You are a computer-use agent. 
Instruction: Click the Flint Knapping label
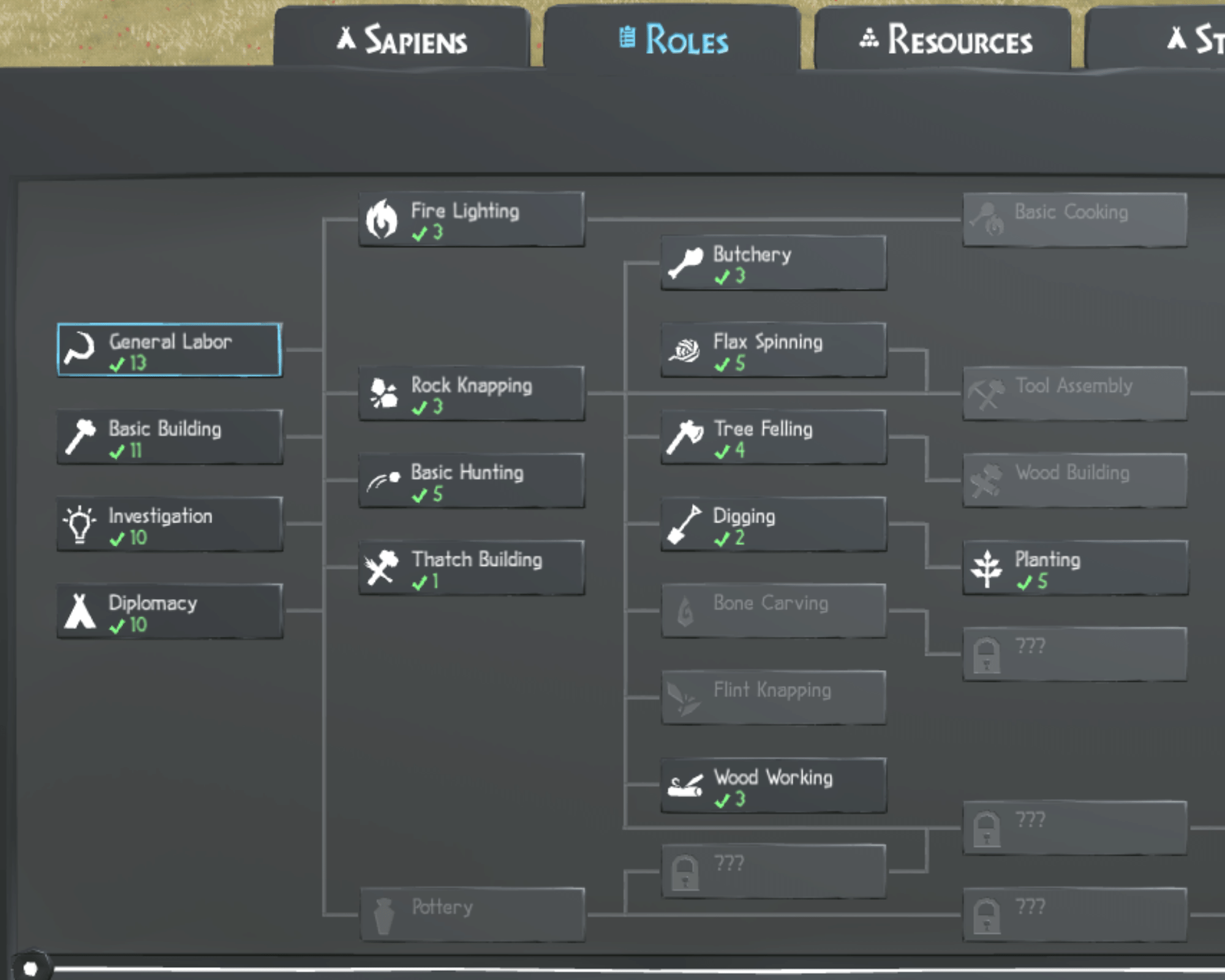point(772,690)
